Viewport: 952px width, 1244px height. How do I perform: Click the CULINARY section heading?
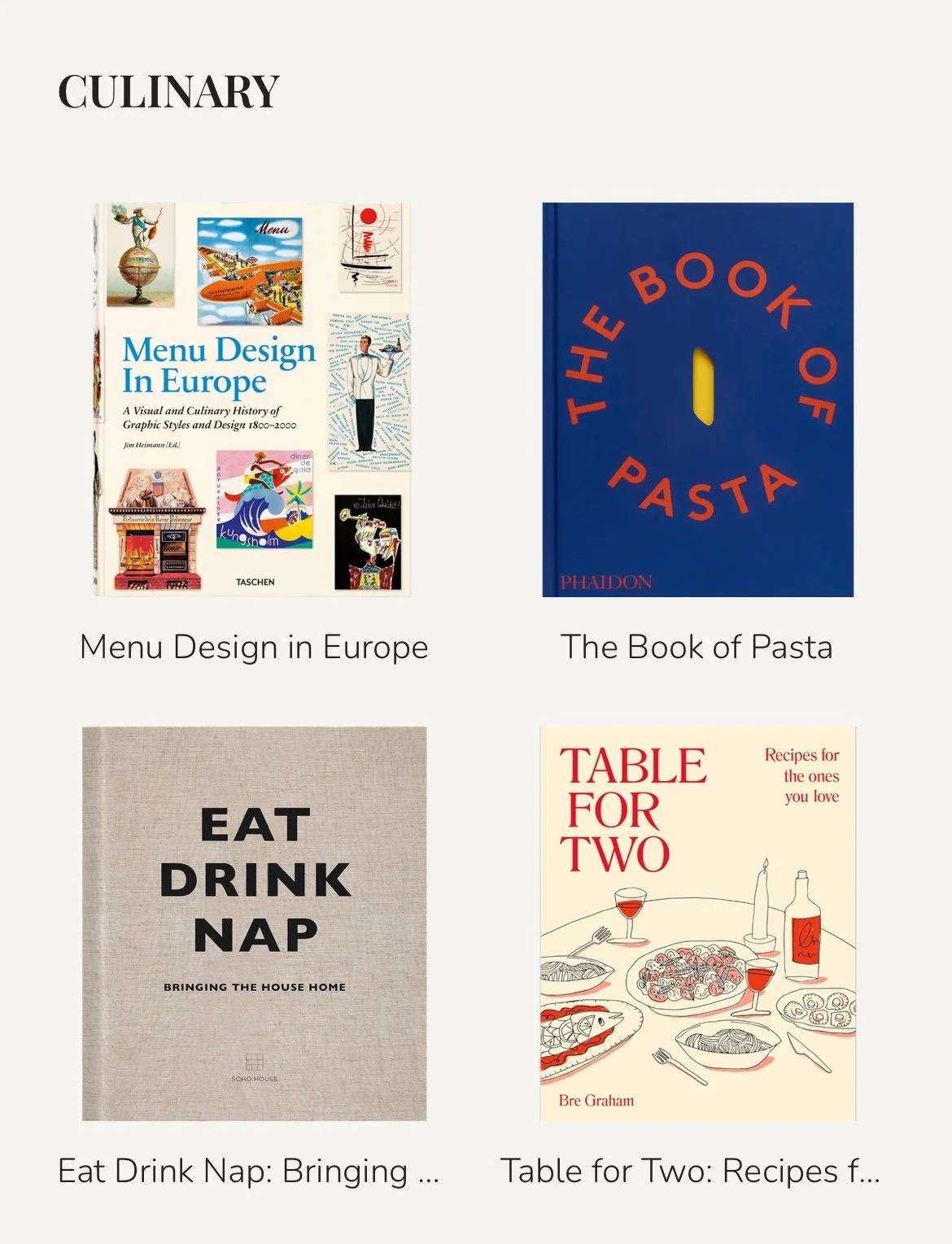[x=168, y=91]
